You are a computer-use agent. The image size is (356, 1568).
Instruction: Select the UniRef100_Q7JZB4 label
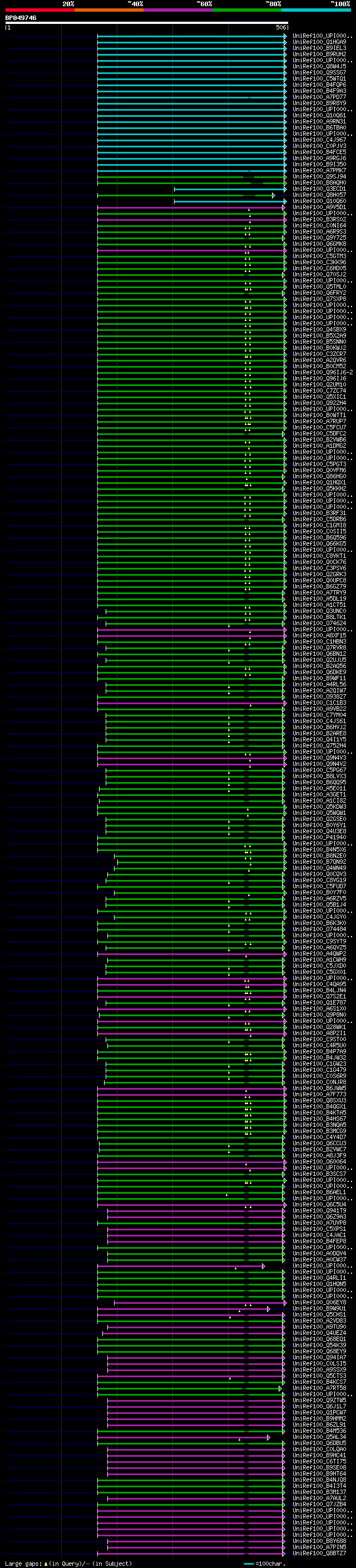[x=319, y=1505]
